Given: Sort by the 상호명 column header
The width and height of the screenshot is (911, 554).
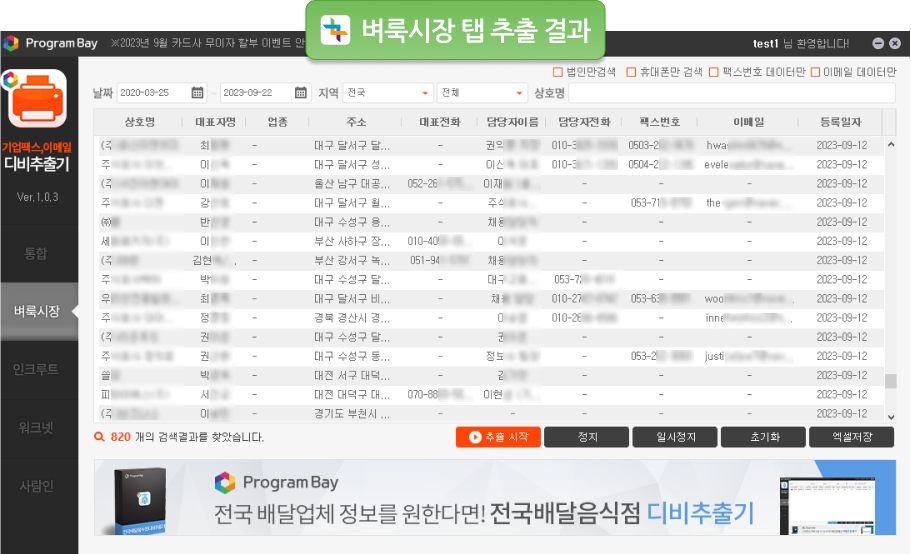Looking at the screenshot, I should 139,122.
